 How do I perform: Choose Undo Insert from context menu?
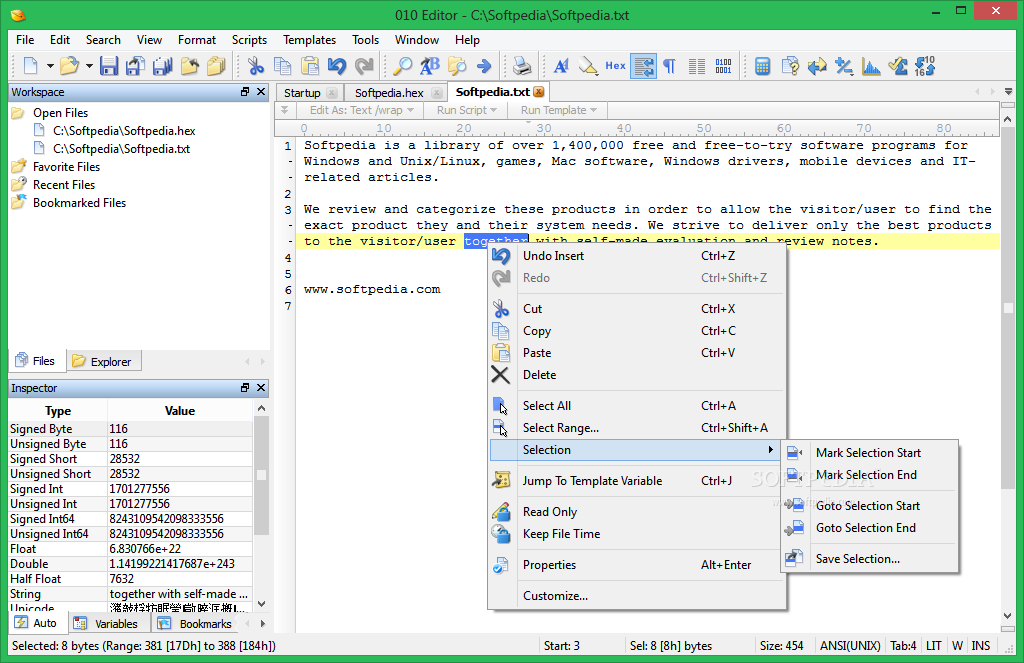point(637,256)
